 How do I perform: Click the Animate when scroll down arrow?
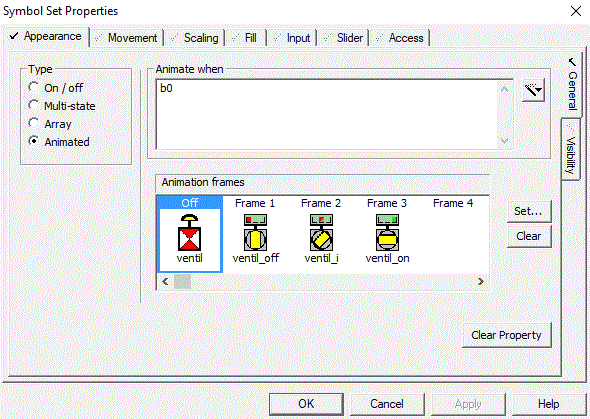505,141
